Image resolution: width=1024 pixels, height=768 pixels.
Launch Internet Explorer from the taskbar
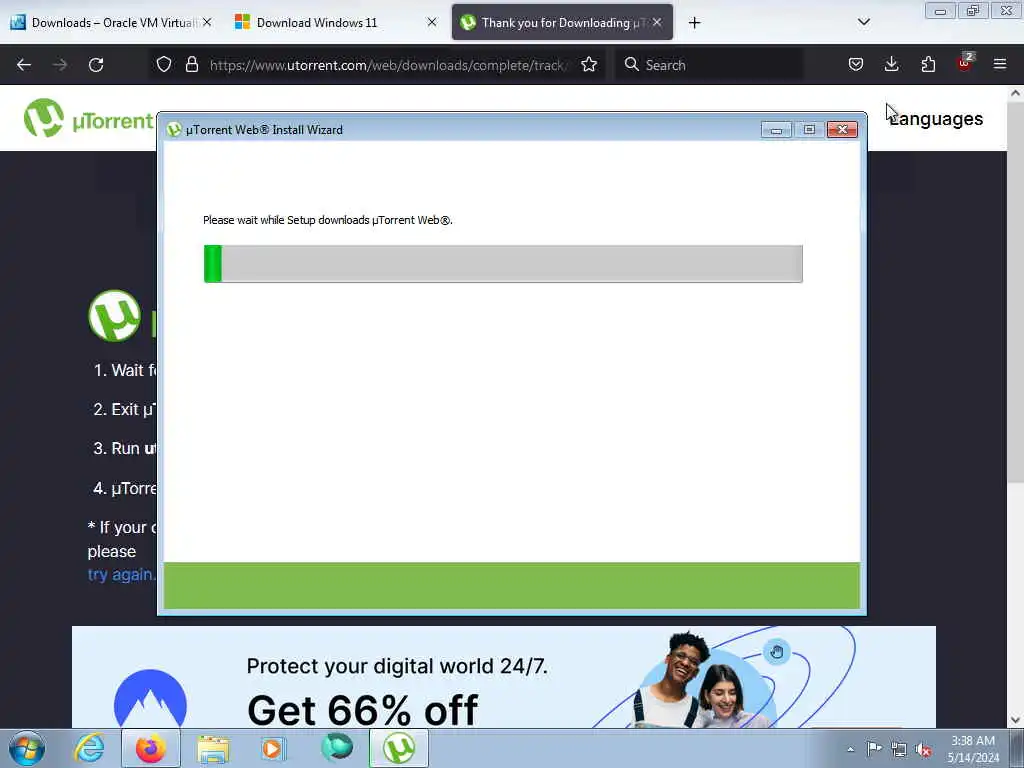(x=89, y=748)
